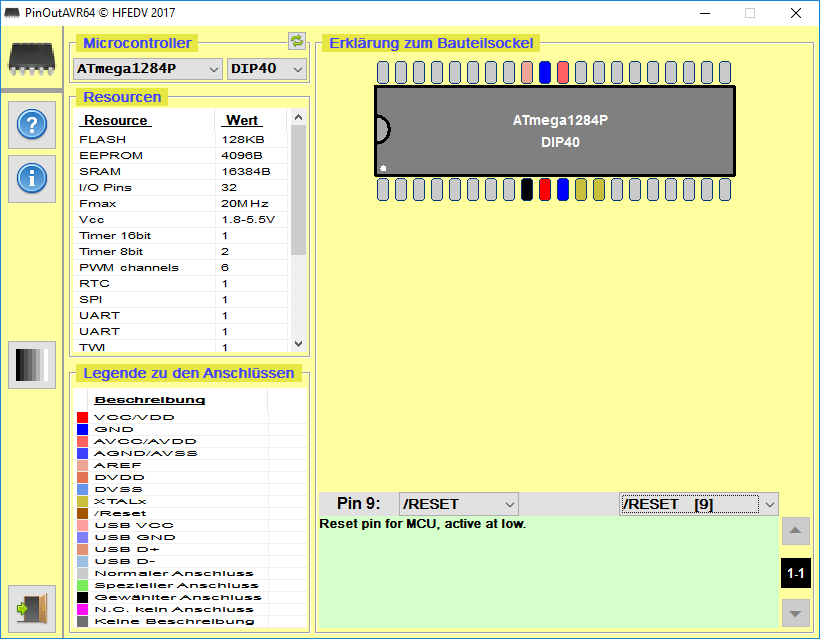The height and width of the screenshot is (639, 820).
Task: Click the down arrow button beside the description
Action: click(795, 613)
